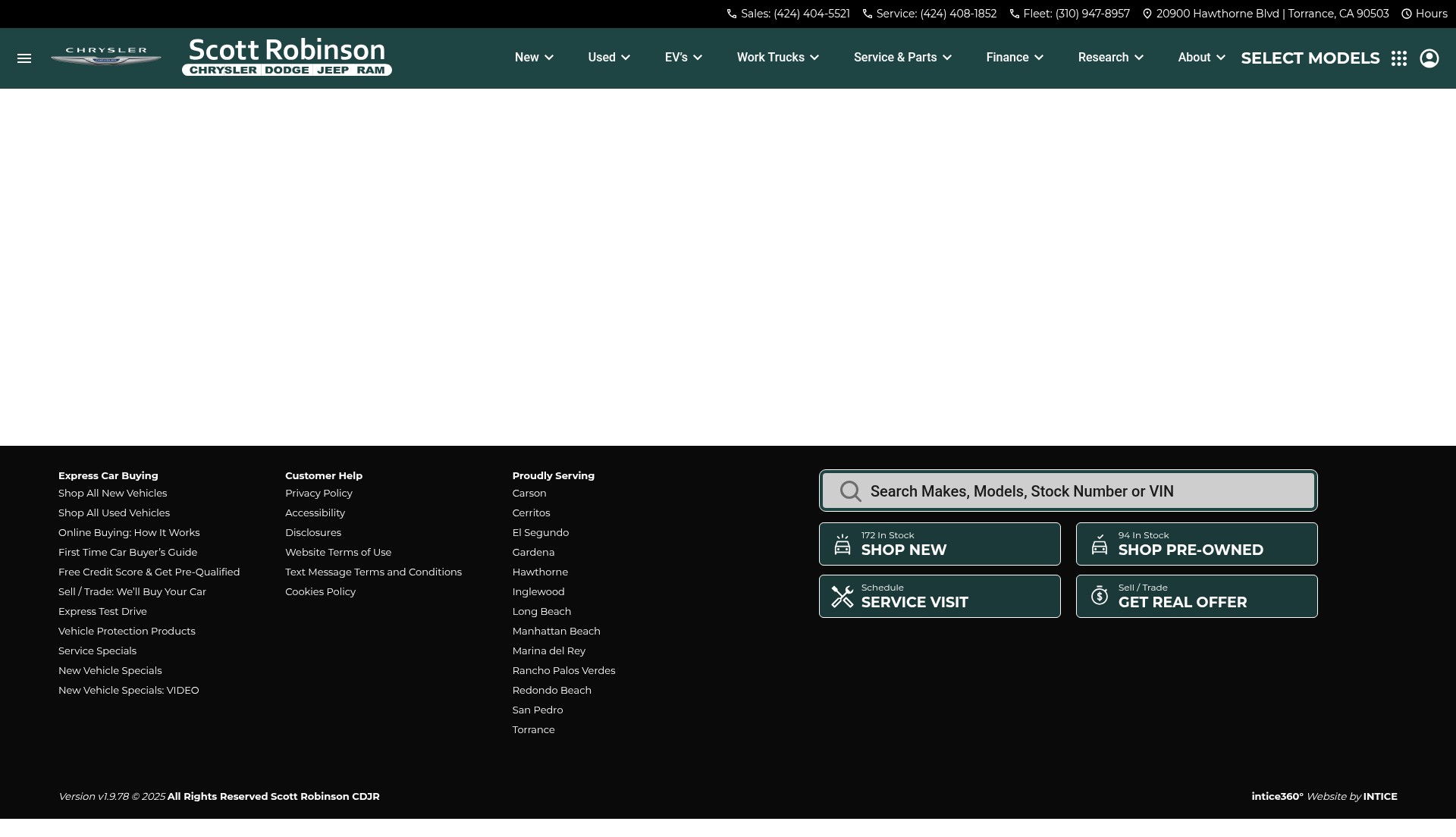Click the SHOP NEW button
Viewport: 1456px width, 837px height.
tap(940, 544)
